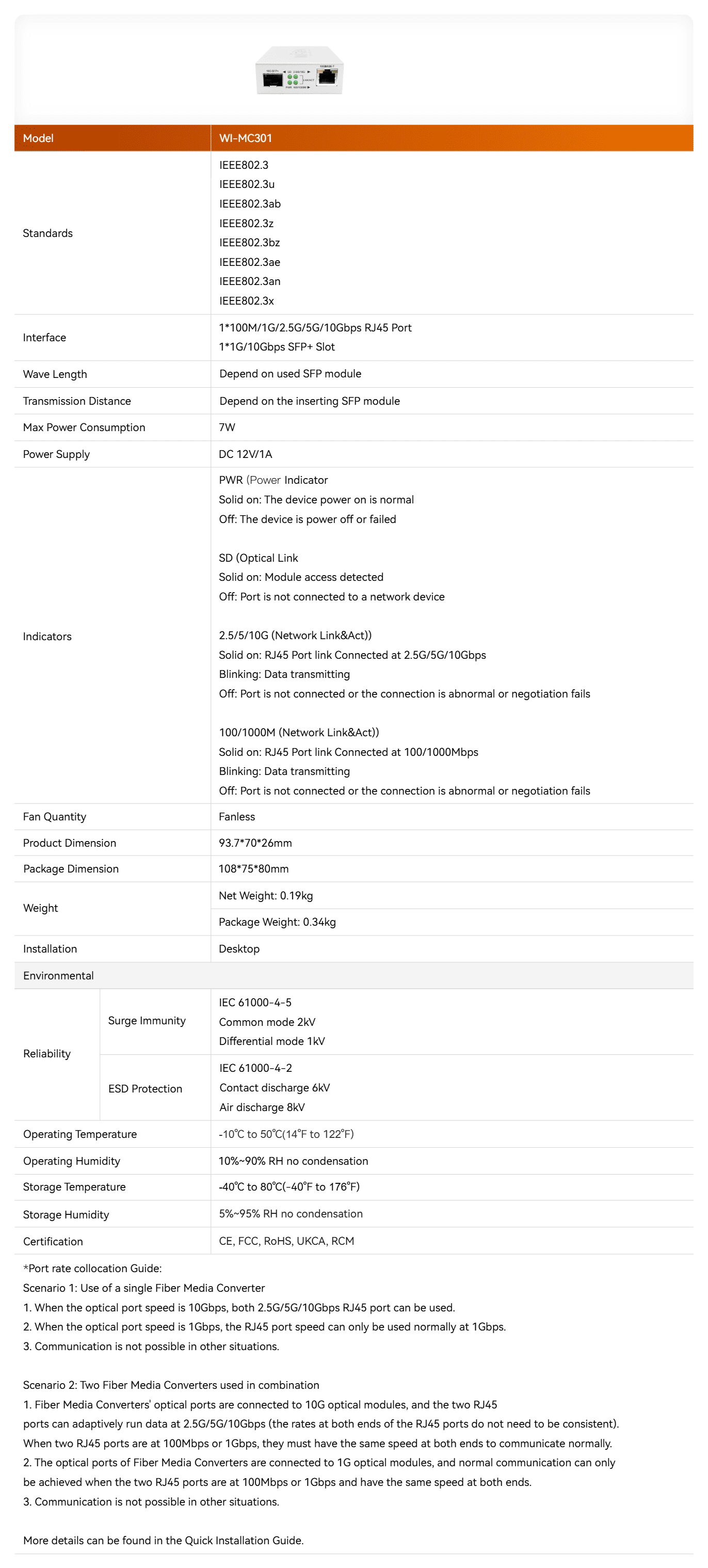
Task: Select the WI-MC301 model header cell
Action: [x=452, y=138]
